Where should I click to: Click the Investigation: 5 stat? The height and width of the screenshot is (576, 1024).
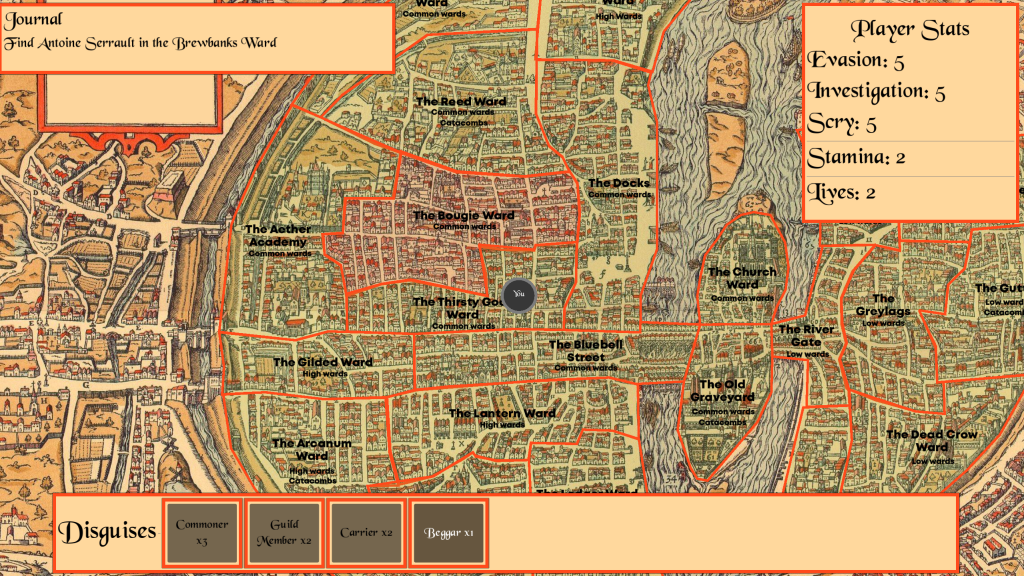click(x=876, y=91)
